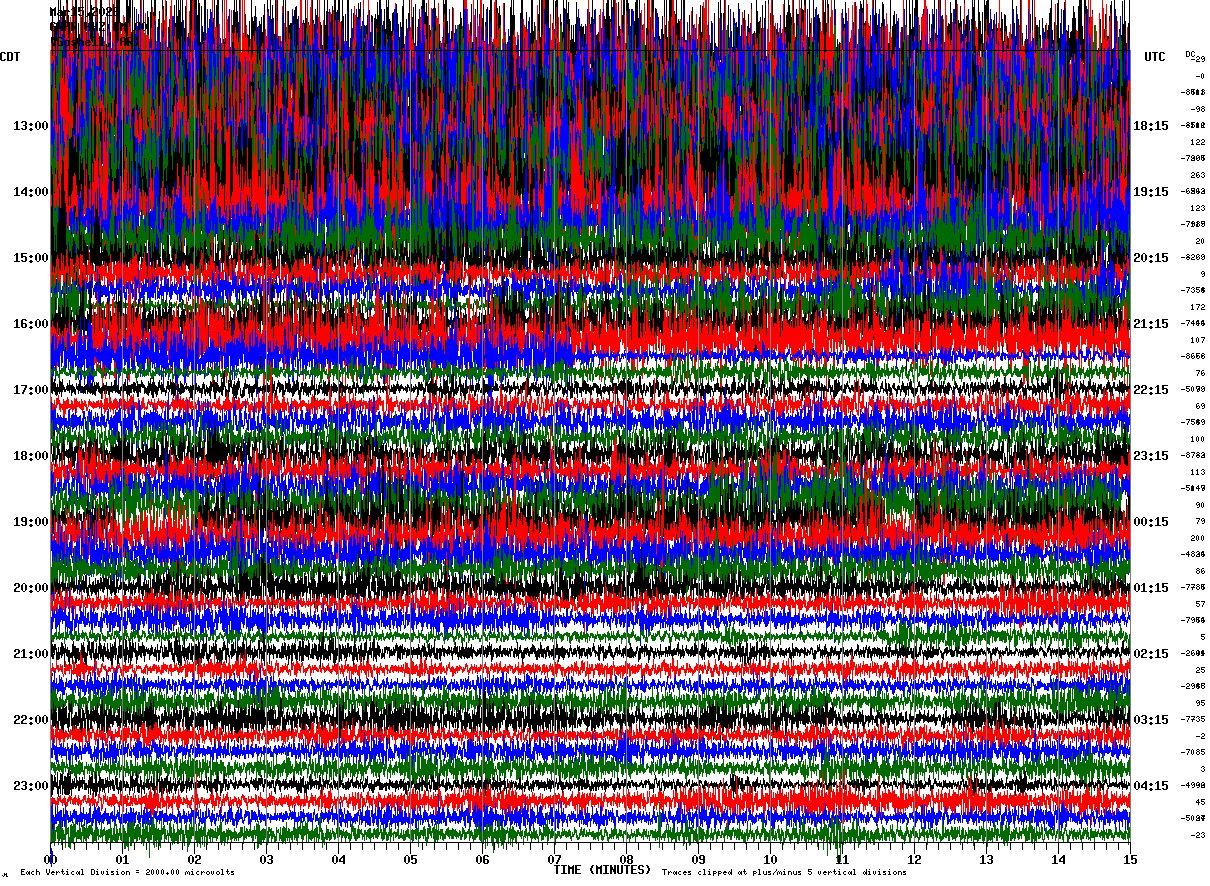This screenshot has width=1210, height=886.
Task: Pick the 20:15 UTC time label
Action: tap(1150, 258)
